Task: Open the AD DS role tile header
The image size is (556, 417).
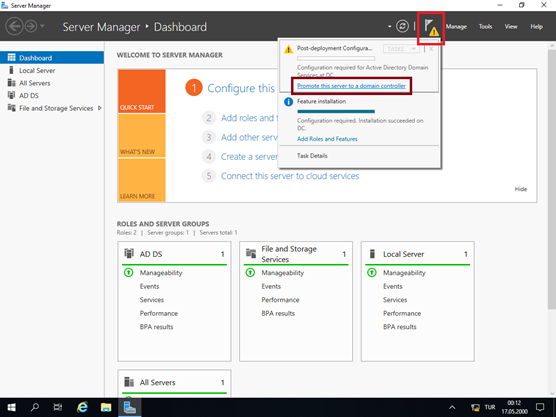Action: coord(174,254)
